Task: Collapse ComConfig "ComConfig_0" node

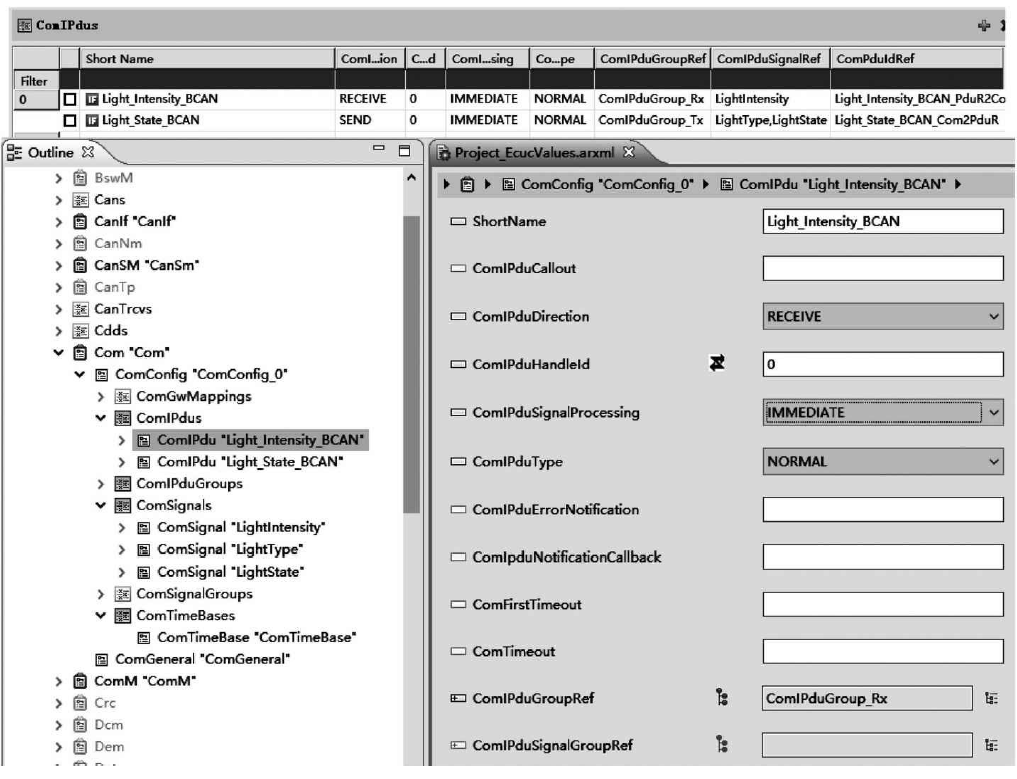Action: [79, 374]
